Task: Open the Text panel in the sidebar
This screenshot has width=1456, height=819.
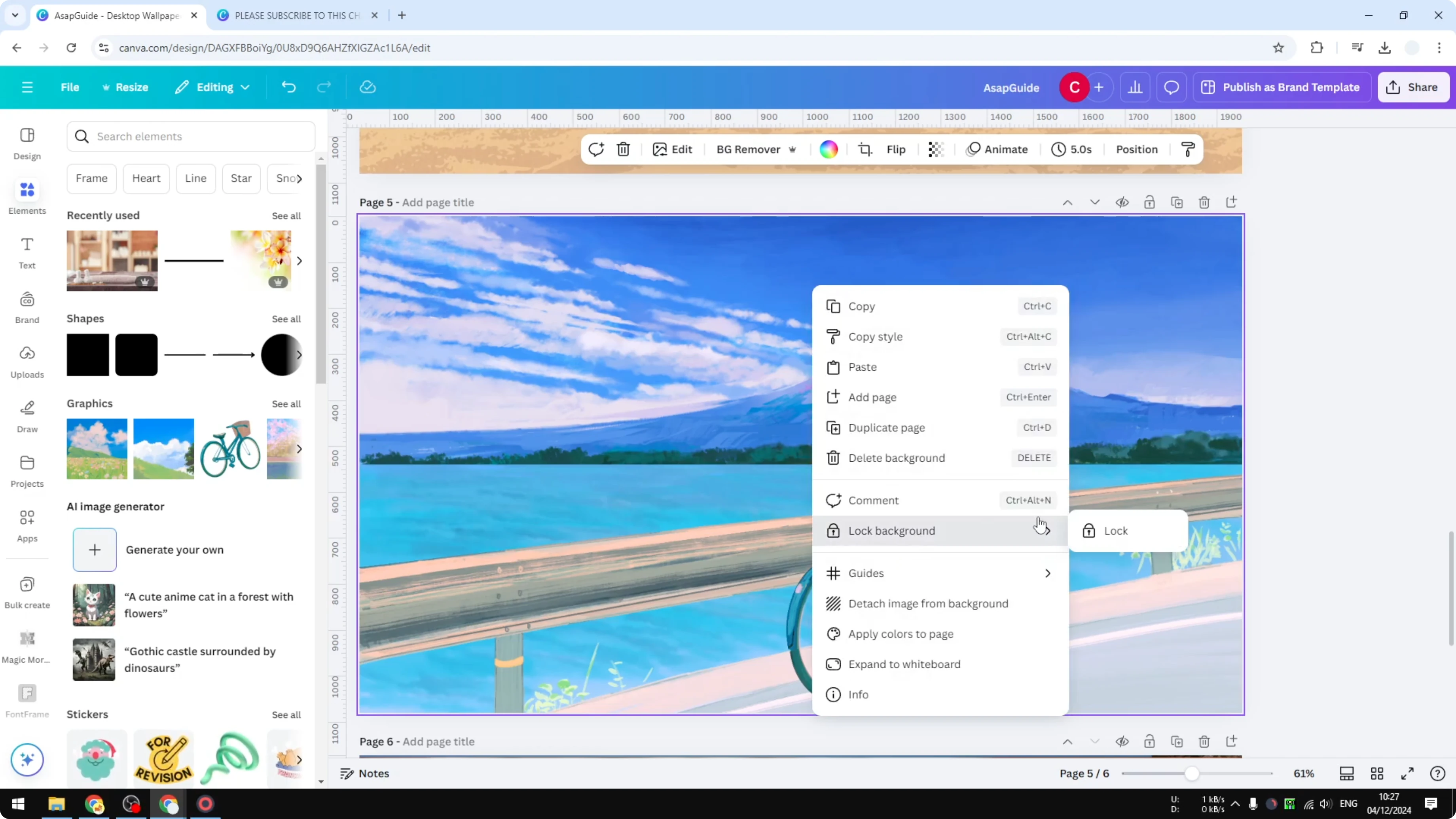Action: pyautogui.click(x=27, y=253)
